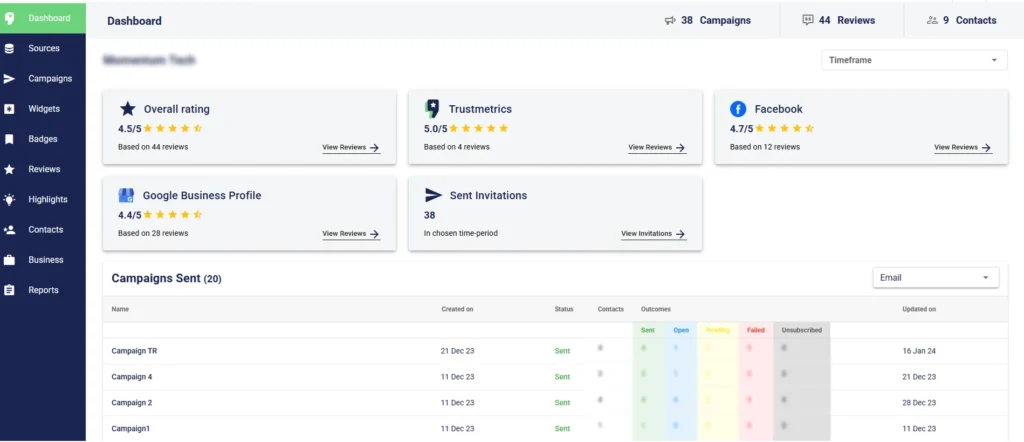Image resolution: width=1024 pixels, height=442 pixels.
Task: Click the Updated on column header
Action: pos(919,309)
